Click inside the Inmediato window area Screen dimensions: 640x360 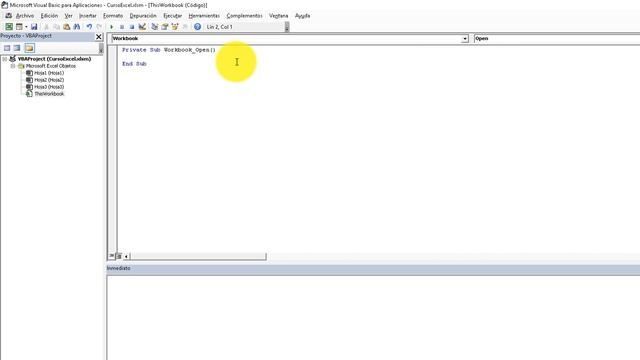[x=373, y=318]
